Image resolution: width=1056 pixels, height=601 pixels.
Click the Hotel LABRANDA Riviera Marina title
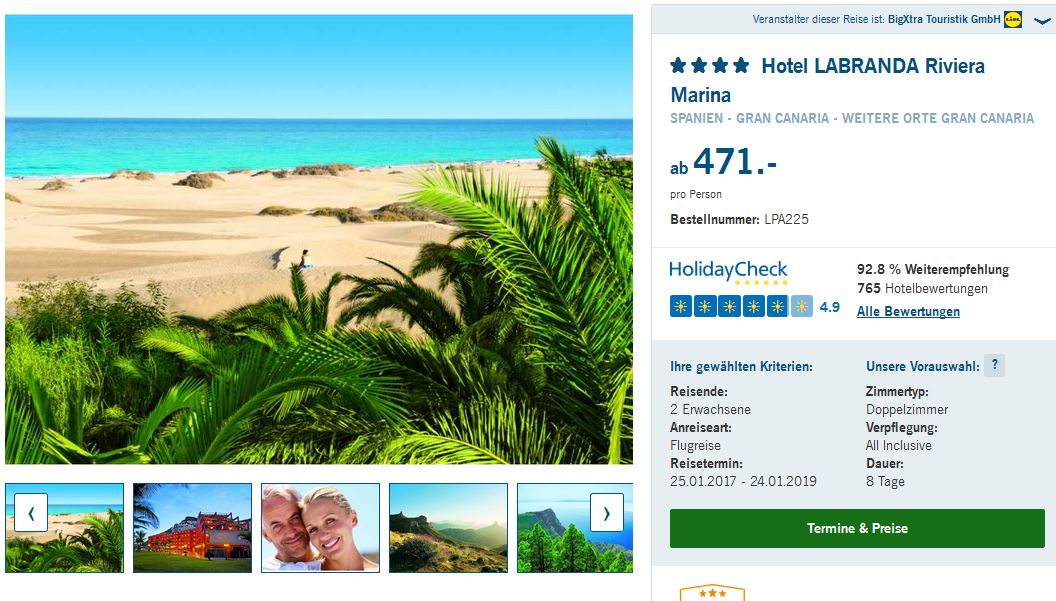coord(828,80)
